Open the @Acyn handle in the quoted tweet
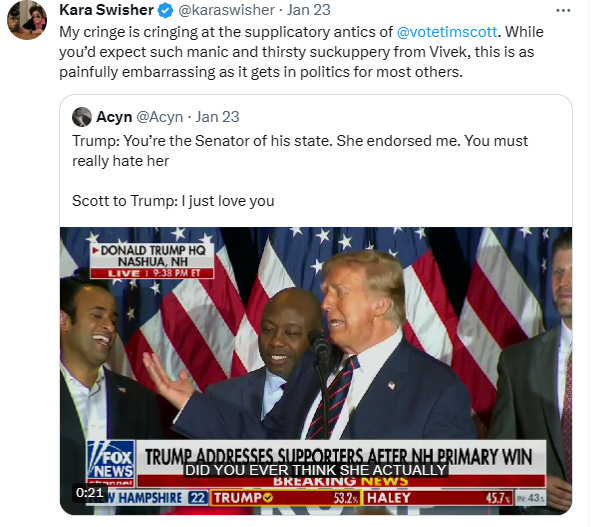The width and height of the screenshot is (592, 527). pyautogui.click(x=160, y=117)
